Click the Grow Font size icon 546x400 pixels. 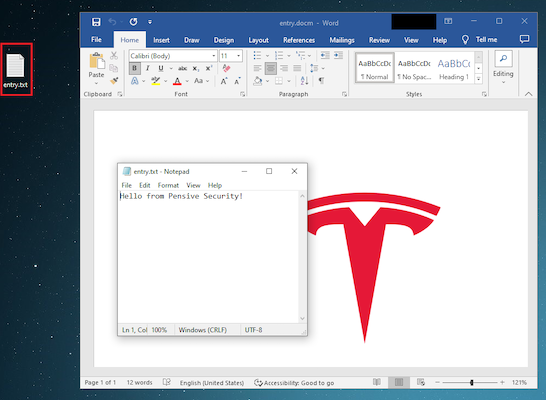(x=224, y=81)
